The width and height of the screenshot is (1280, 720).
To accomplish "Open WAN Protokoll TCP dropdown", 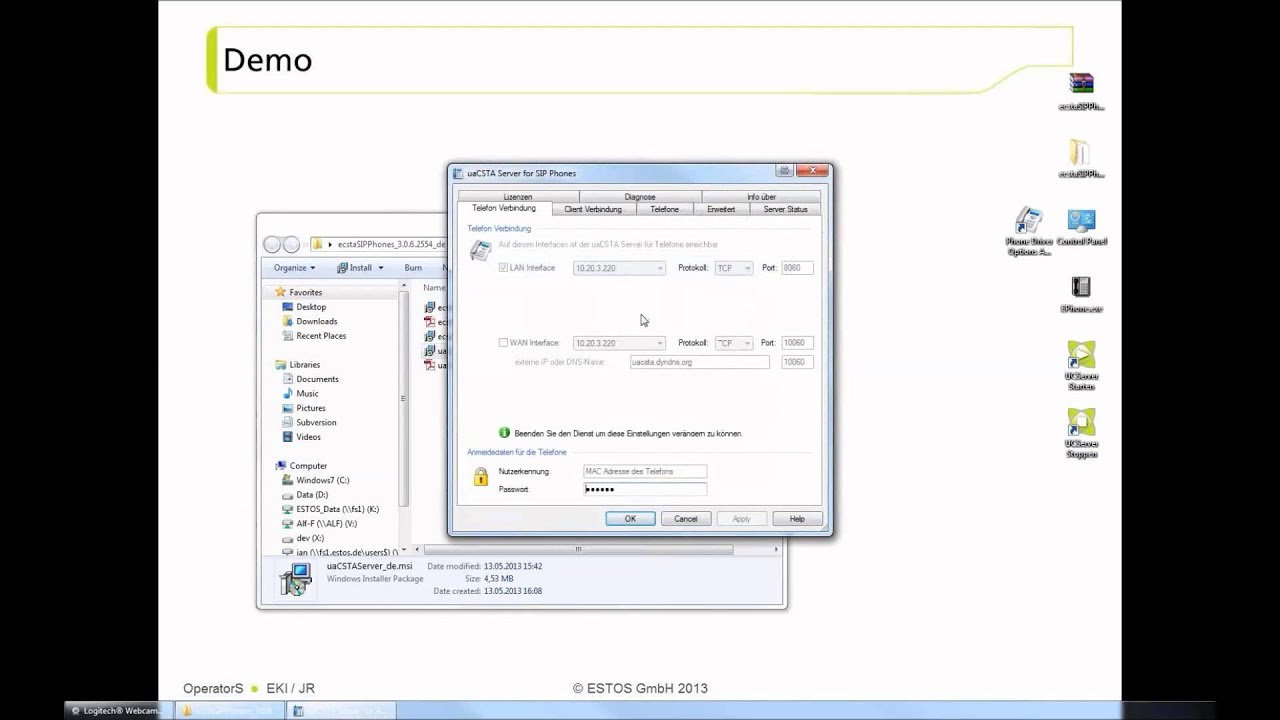I will pyautogui.click(x=733, y=343).
